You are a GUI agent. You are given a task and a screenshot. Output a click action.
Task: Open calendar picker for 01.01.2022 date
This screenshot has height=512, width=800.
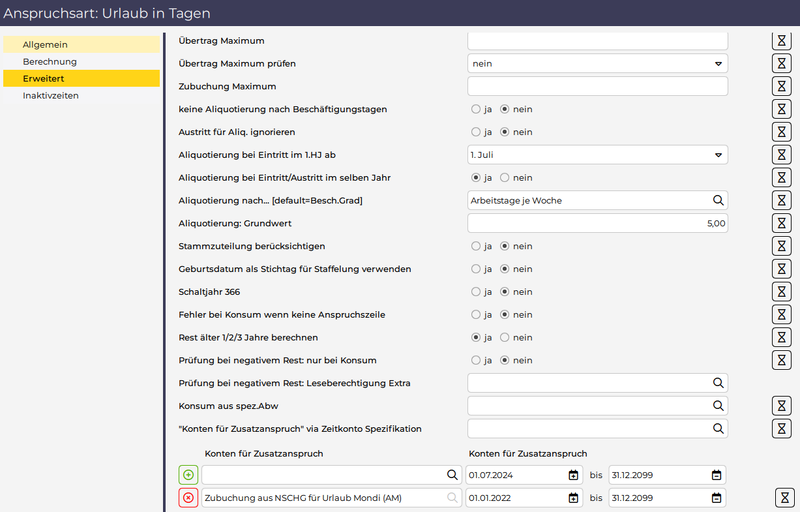574,498
